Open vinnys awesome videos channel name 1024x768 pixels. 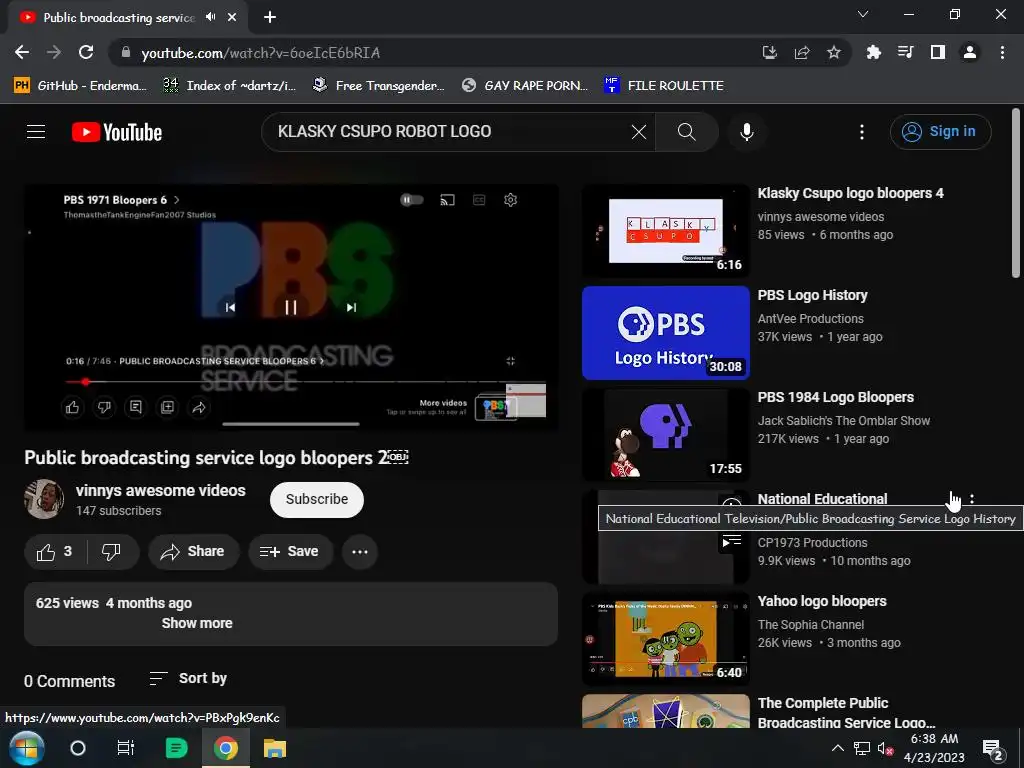pyautogui.click(x=161, y=490)
